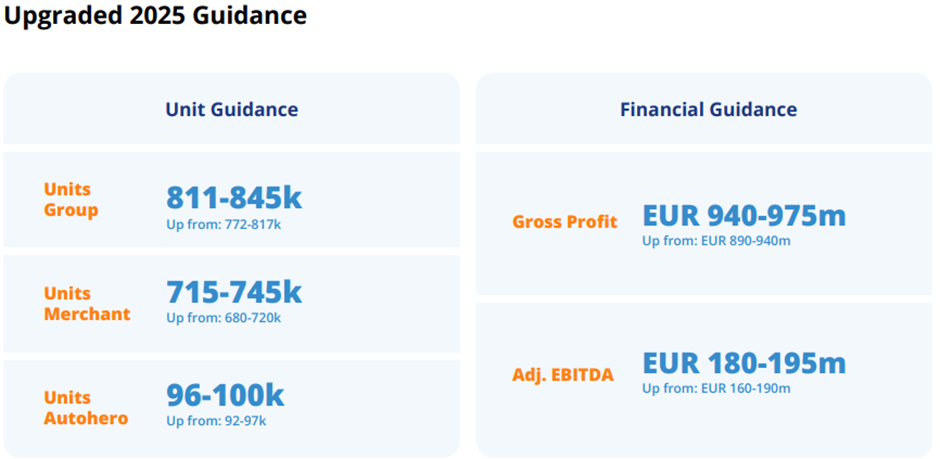Click the Gross Profit label

coord(564,222)
